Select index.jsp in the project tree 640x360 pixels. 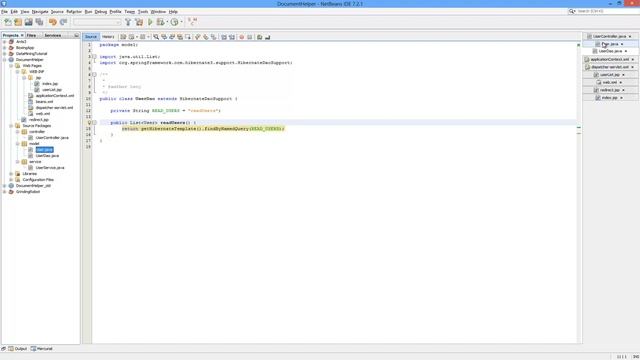coord(50,84)
